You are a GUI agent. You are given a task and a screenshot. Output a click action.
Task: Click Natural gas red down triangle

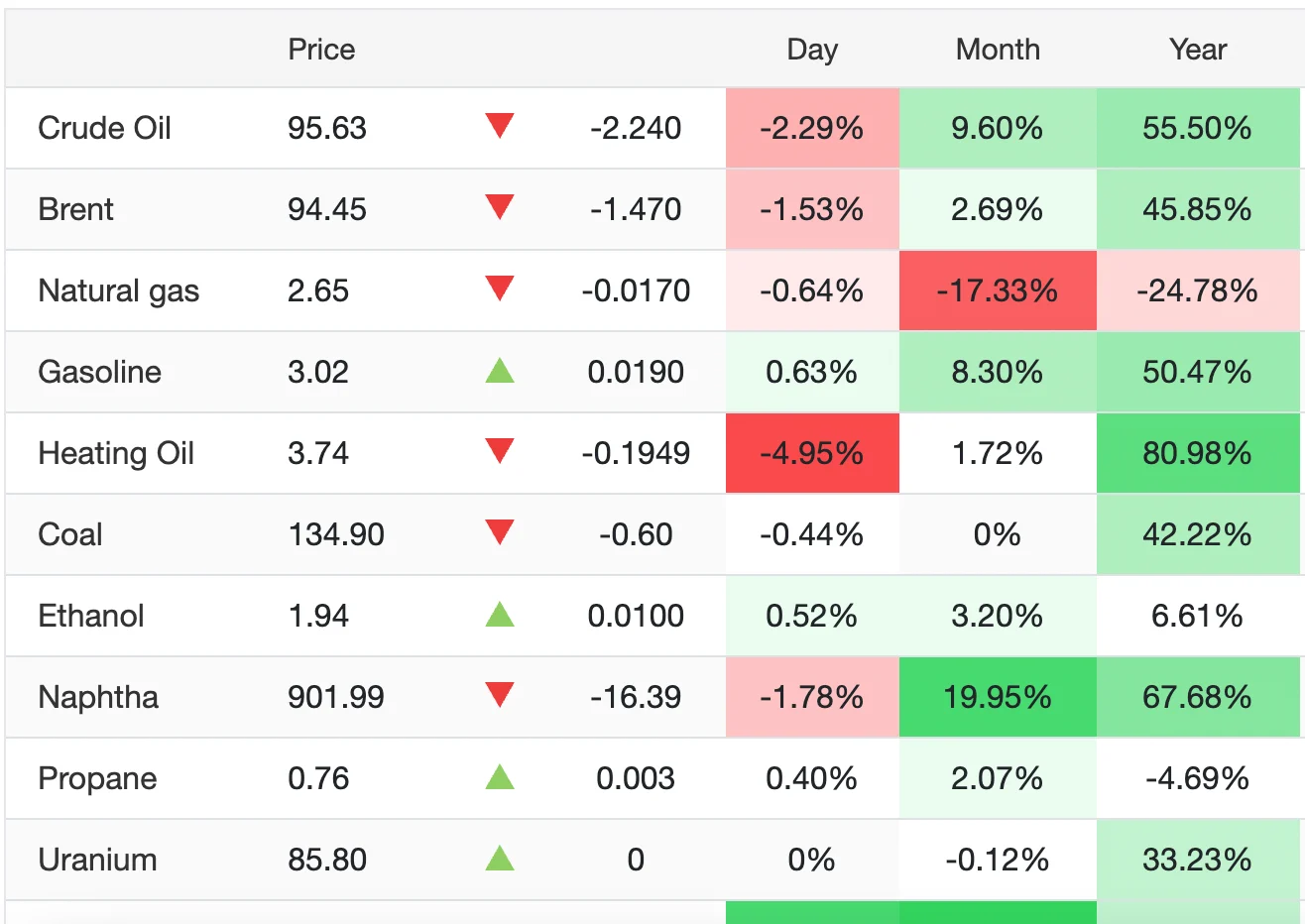click(x=500, y=289)
